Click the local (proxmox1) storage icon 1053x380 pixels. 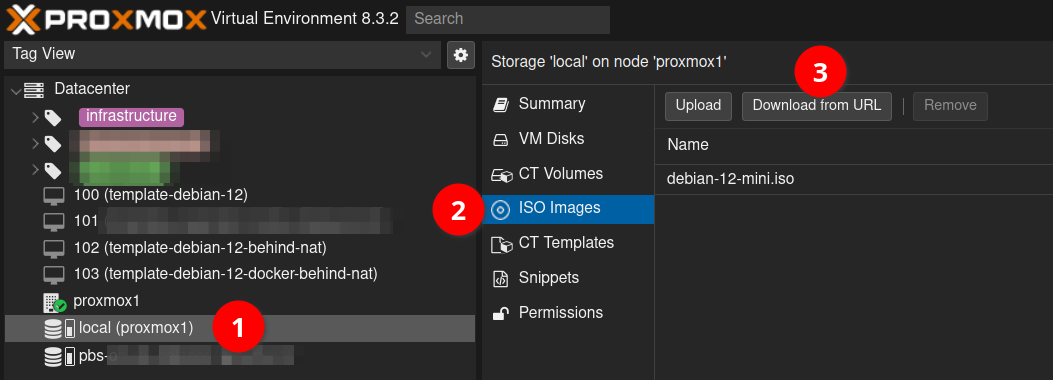point(60,328)
